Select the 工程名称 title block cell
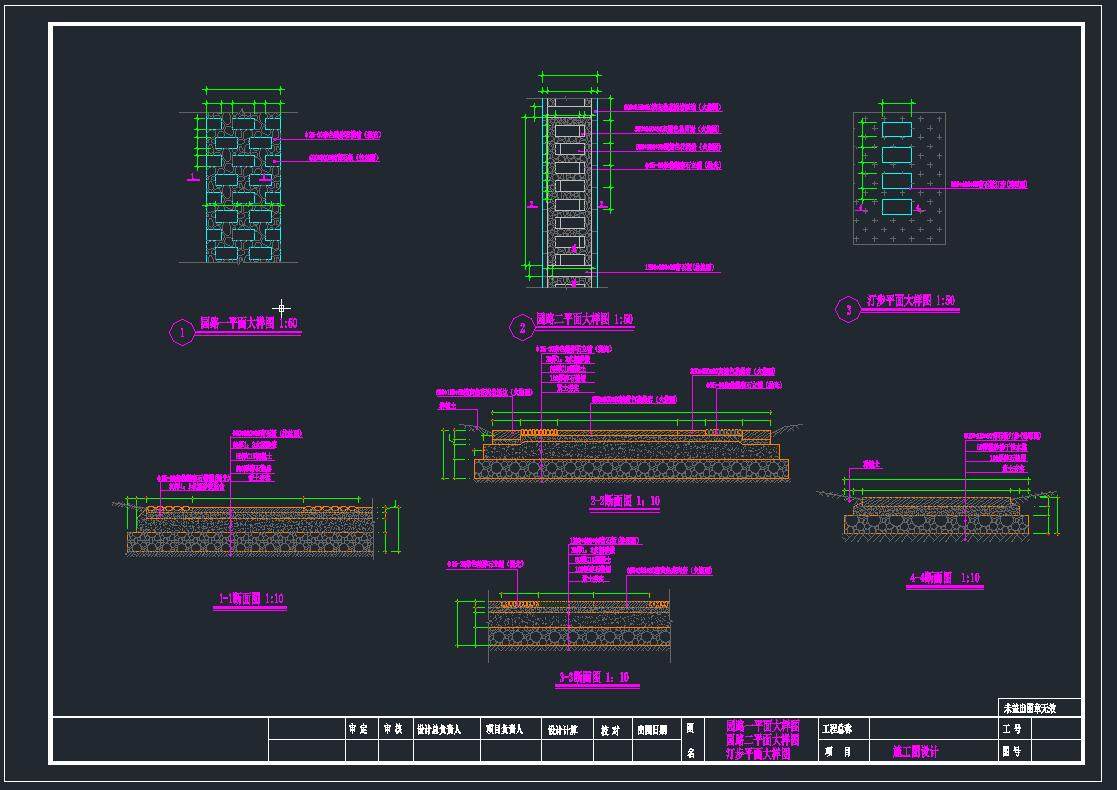Viewport: 1117px width, 790px height. tap(844, 729)
